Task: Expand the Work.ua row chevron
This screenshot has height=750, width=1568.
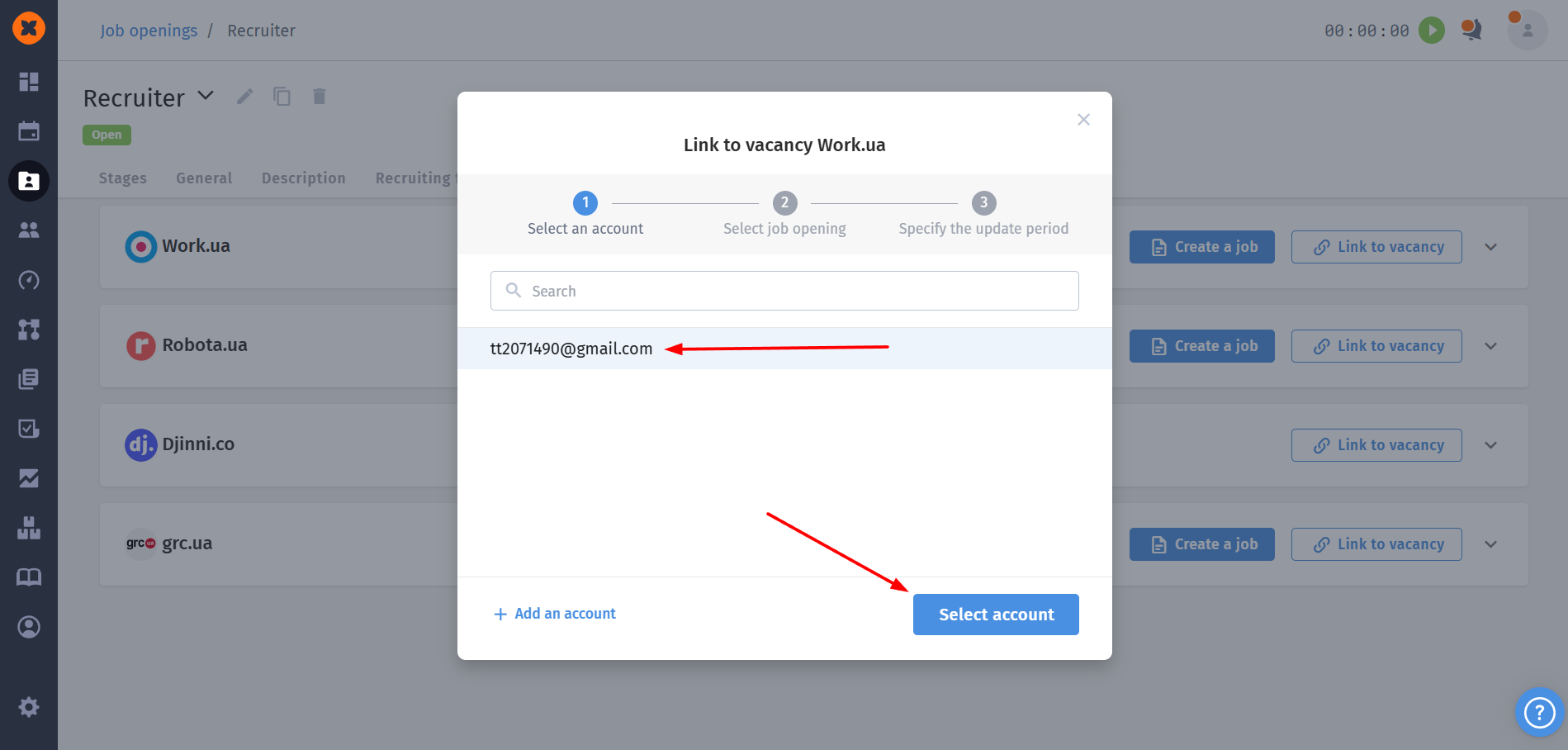Action: click(x=1490, y=247)
